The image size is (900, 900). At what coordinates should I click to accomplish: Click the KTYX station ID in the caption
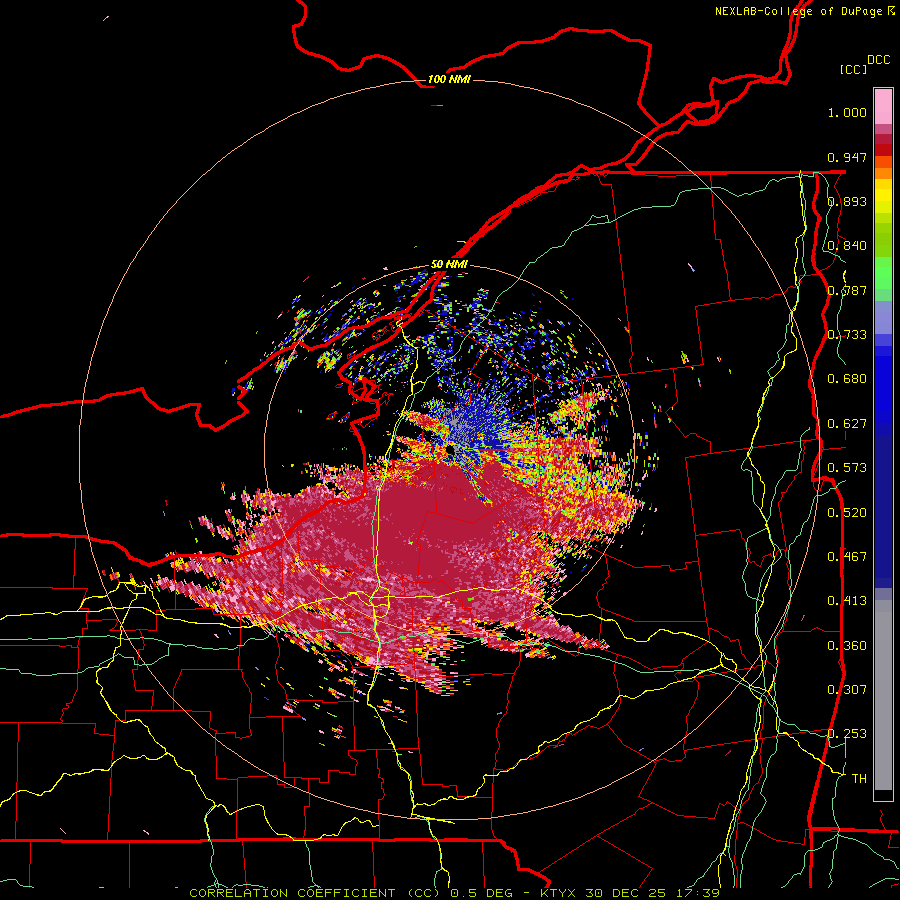tap(560, 893)
